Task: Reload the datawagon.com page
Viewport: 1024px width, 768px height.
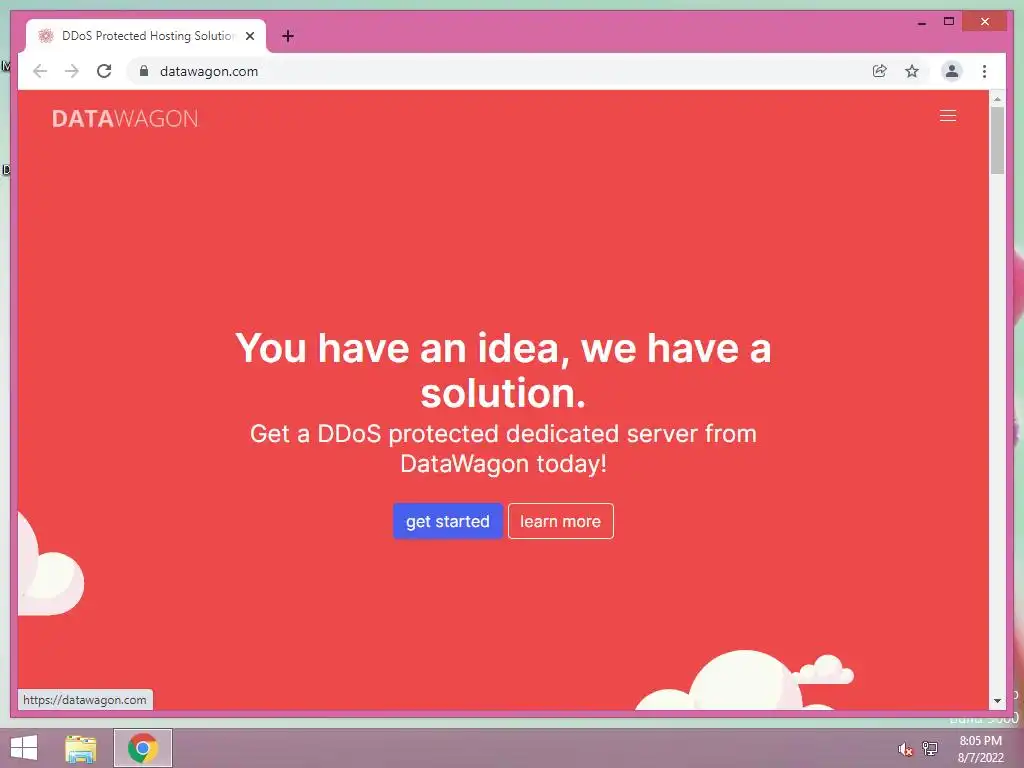Action: tap(104, 71)
